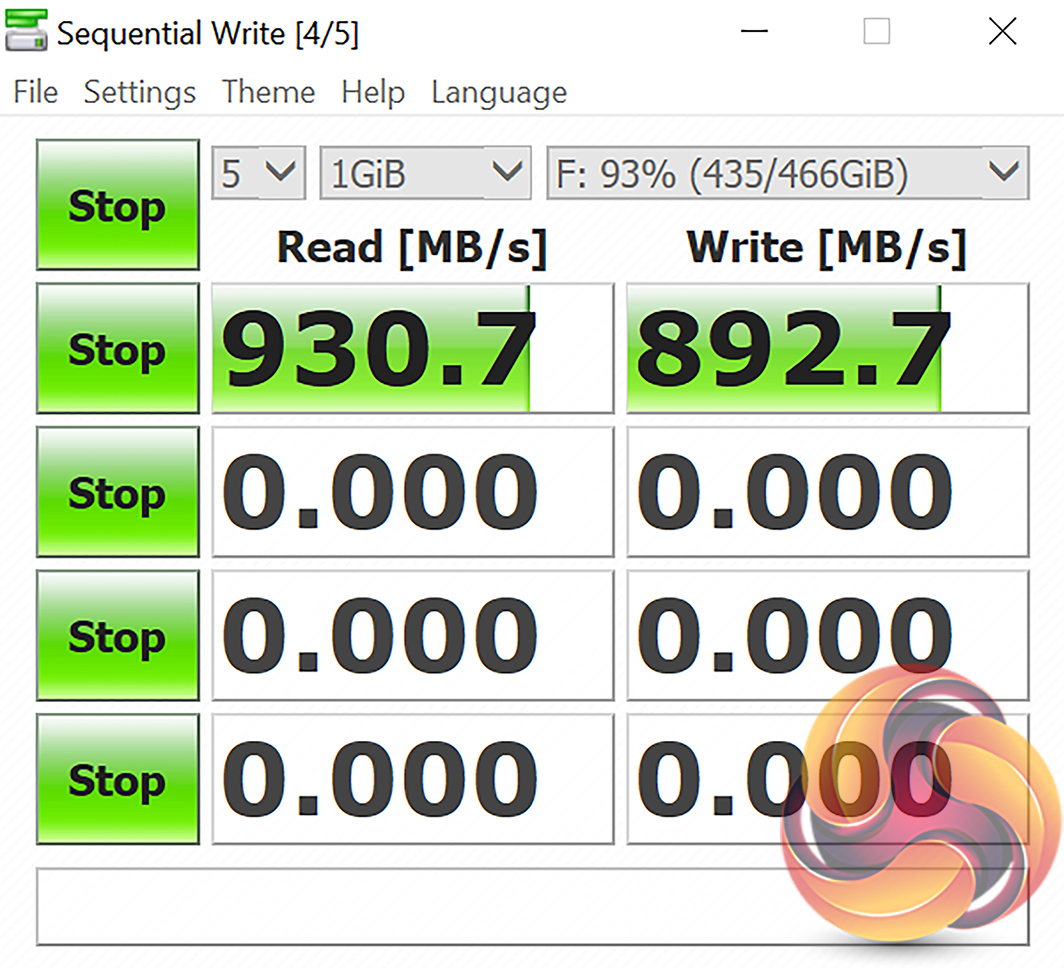Image resolution: width=1064 pixels, height=968 pixels.
Task: Open the Settings menu
Action: click(140, 93)
